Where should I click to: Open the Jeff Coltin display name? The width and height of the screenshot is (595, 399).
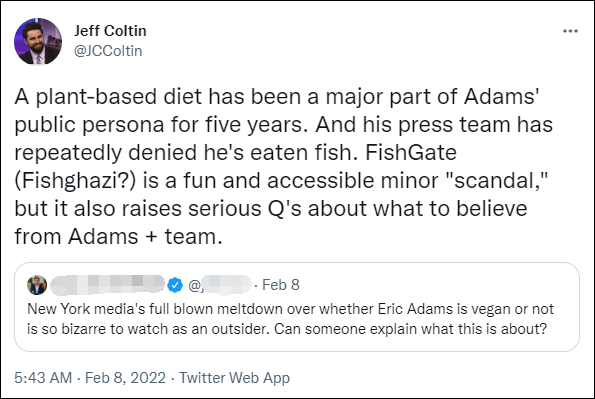click(110, 31)
